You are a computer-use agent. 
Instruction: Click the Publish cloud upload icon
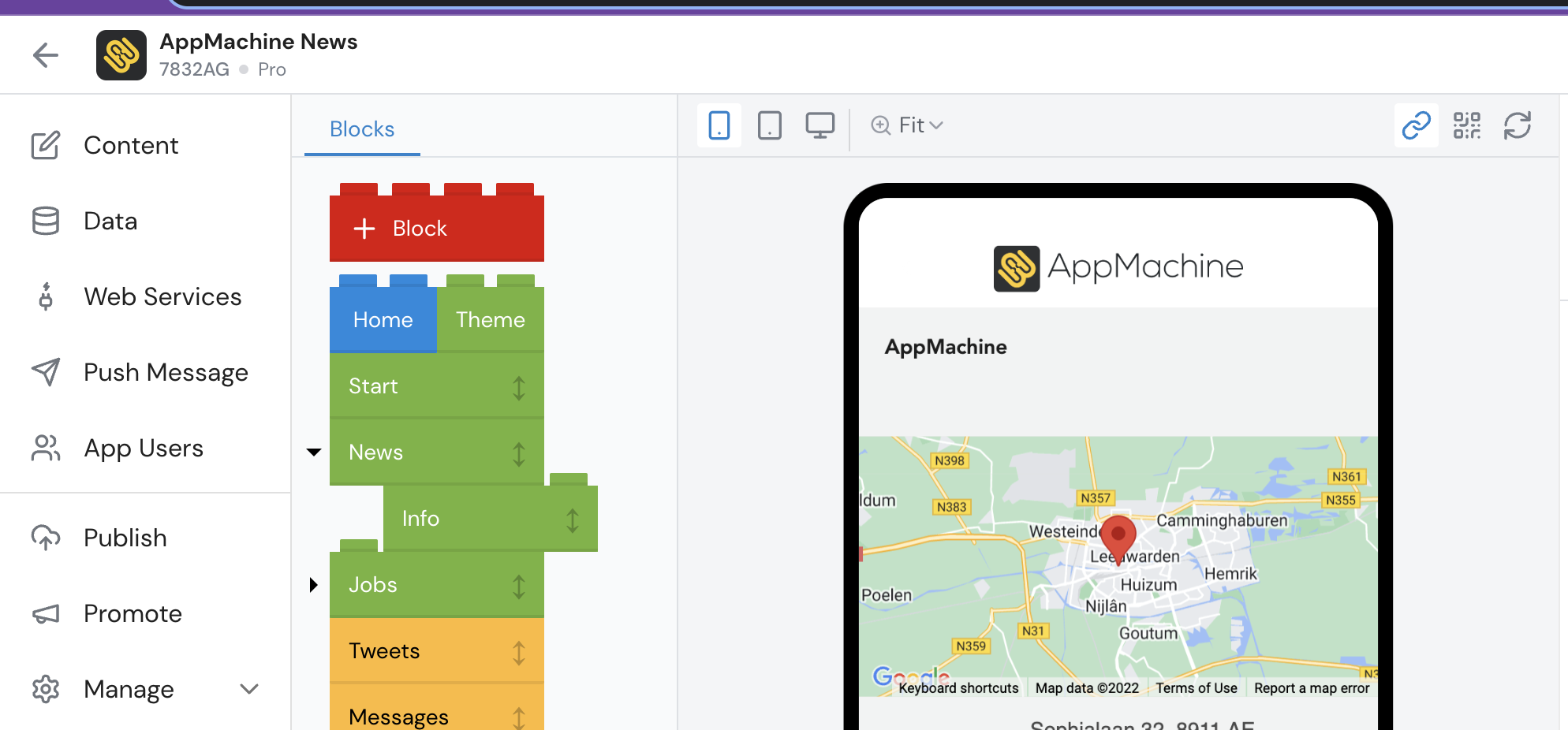[47, 538]
